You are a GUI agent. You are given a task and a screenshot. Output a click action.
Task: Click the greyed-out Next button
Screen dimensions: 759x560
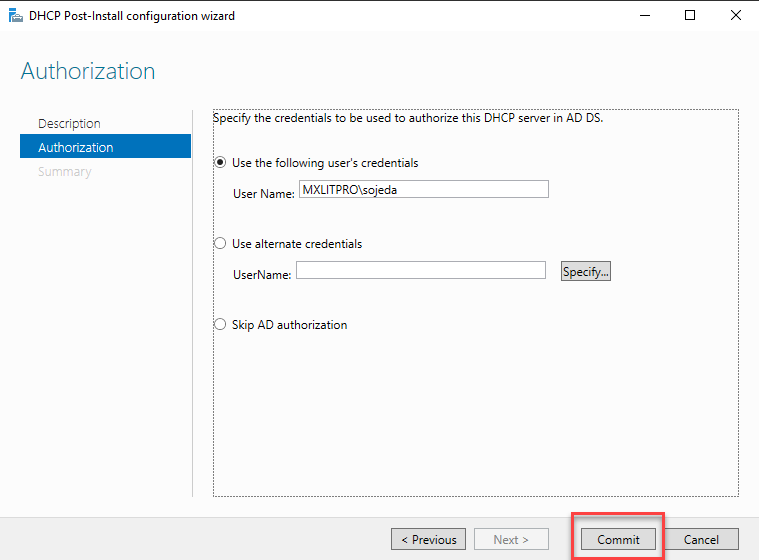(x=511, y=539)
